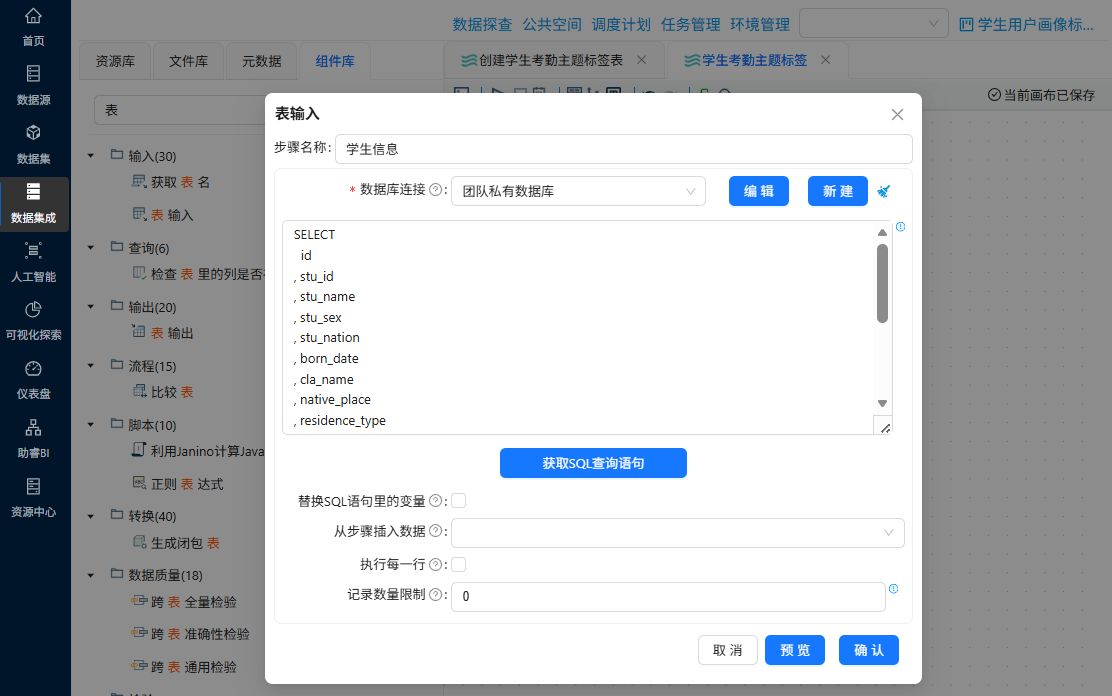The width and height of the screenshot is (1112, 696).
Task: Switch to the 资源库 tab
Action: point(115,61)
